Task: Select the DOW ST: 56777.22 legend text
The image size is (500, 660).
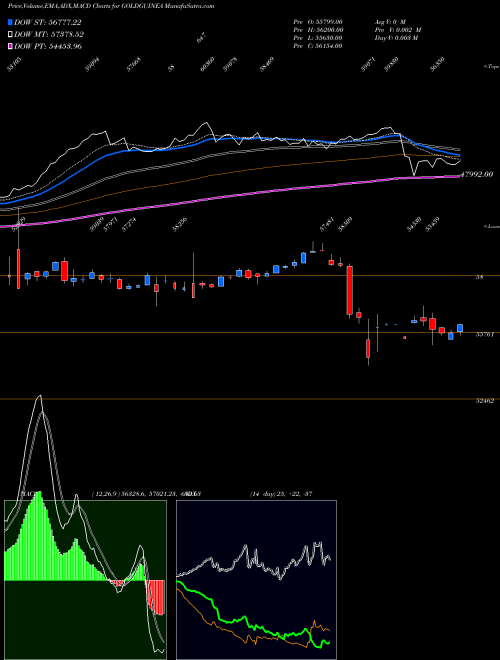Action: (x=48, y=22)
